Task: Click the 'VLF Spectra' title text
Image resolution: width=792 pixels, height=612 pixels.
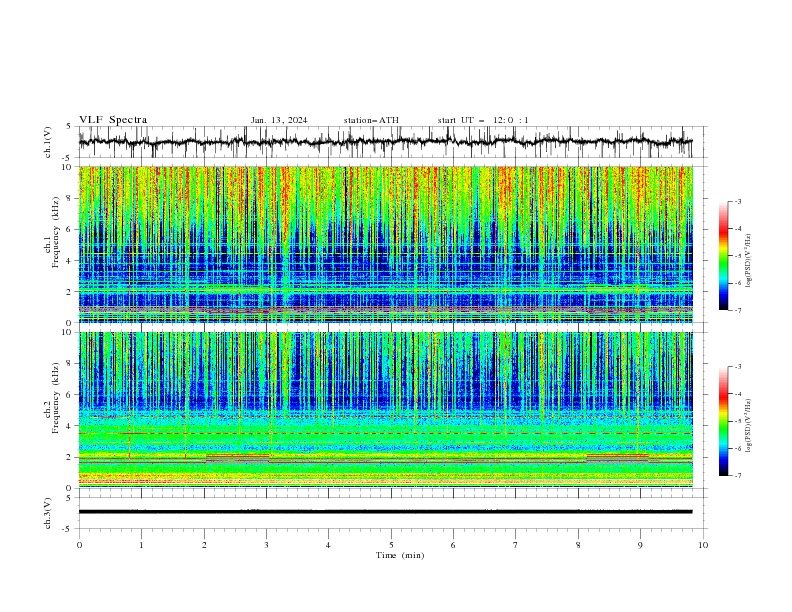Action: tap(113, 120)
